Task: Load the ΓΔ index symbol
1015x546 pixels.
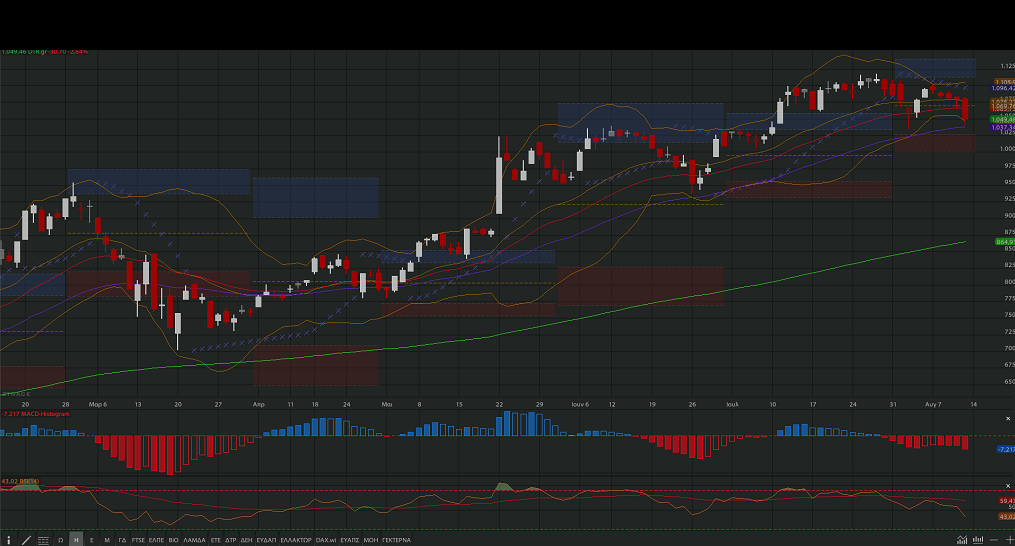Action: coord(122,540)
